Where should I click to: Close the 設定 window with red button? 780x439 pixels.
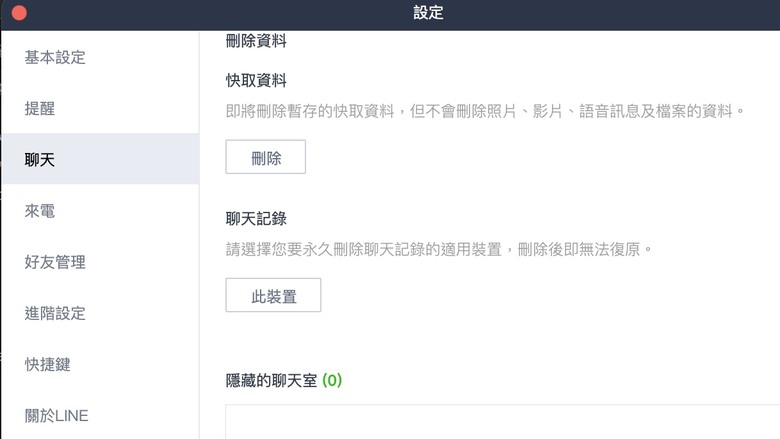[x=19, y=13]
